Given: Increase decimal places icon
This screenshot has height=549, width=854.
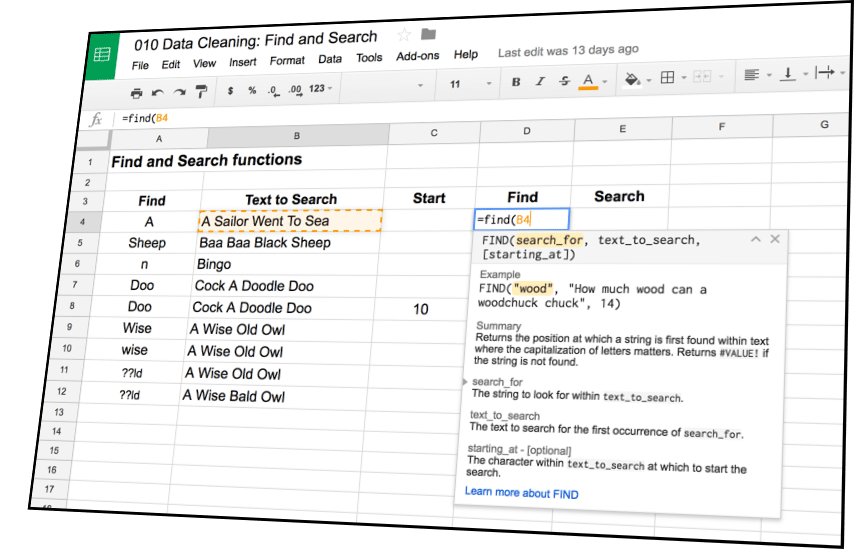Looking at the screenshot, I should (295, 89).
